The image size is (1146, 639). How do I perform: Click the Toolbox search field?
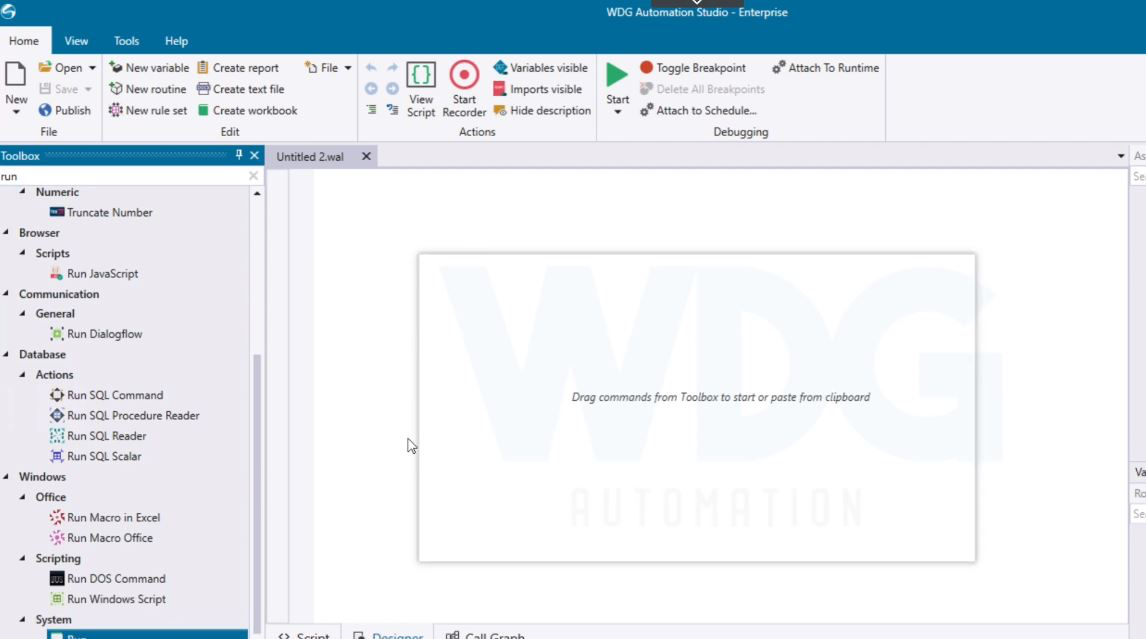pos(124,176)
